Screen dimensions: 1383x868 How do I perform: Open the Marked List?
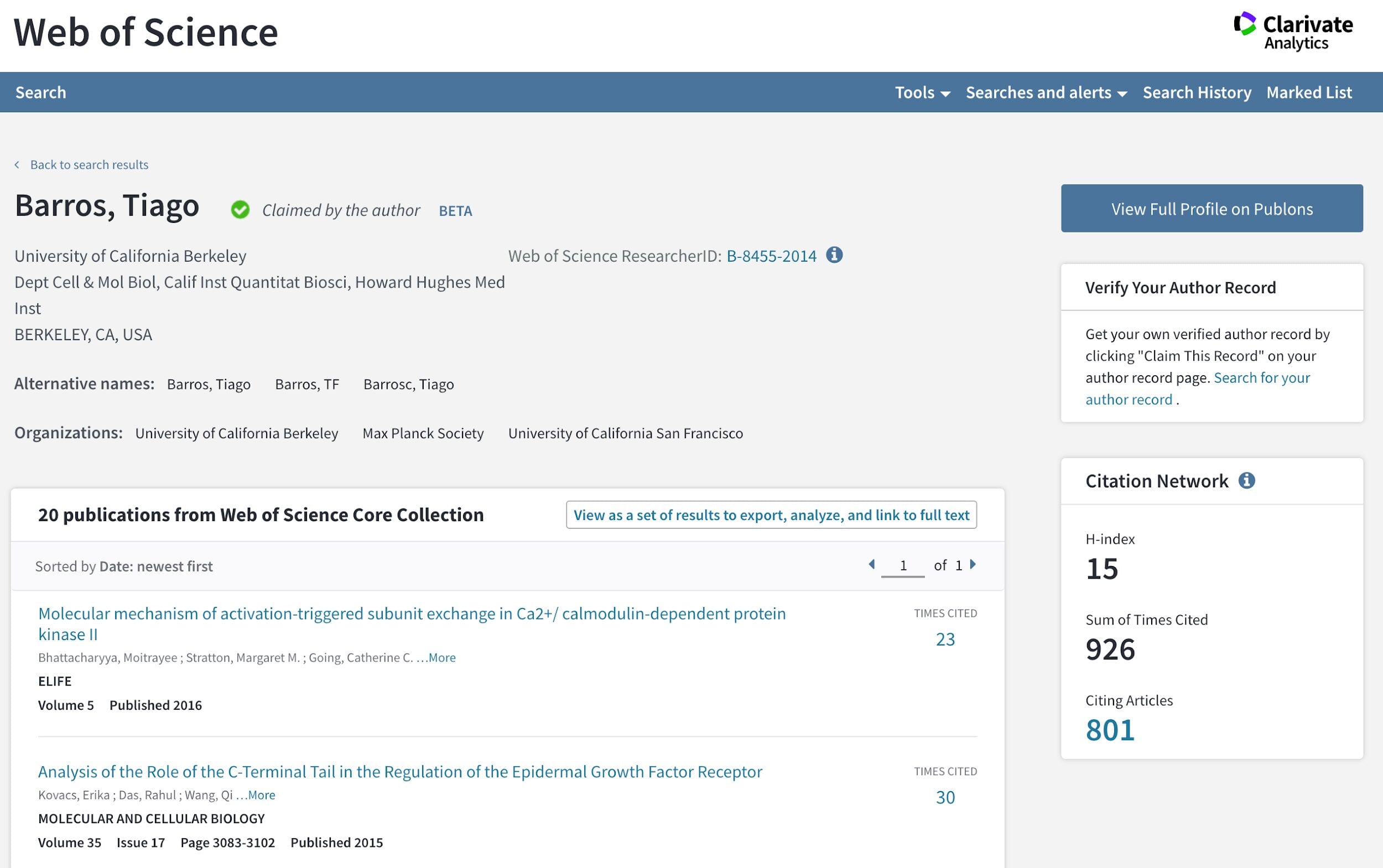click(x=1309, y=92)
